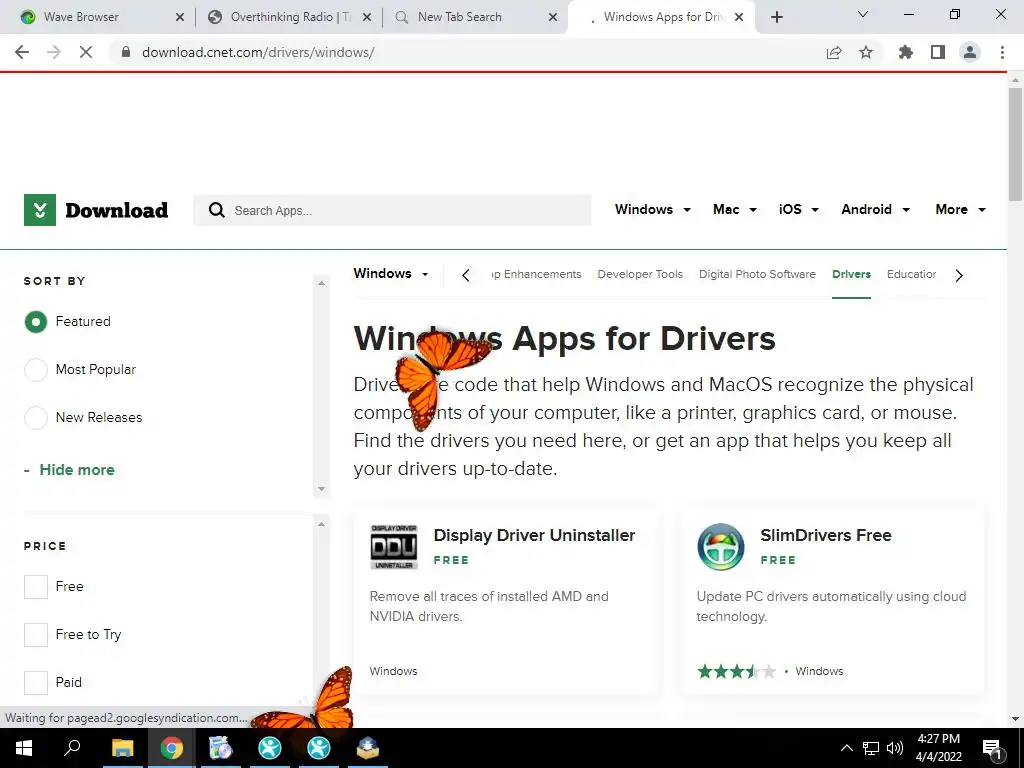Share this page via share icon
This screenshot has height=768, width=1024.
coord(834,52)
